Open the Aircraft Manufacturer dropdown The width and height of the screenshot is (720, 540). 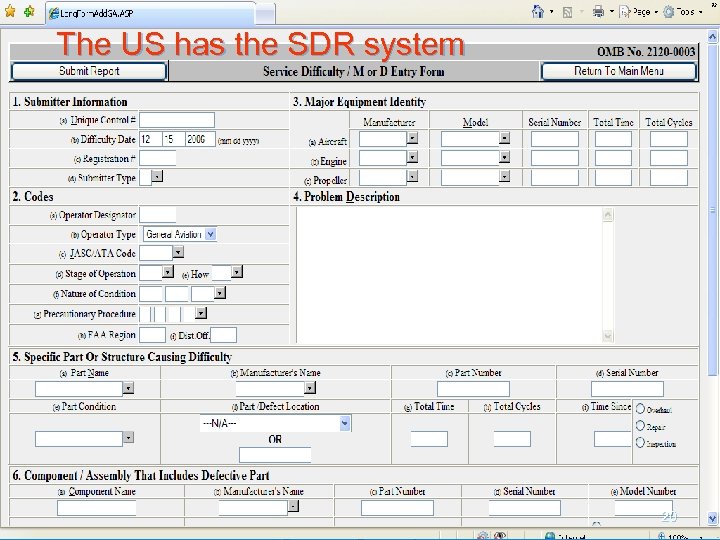click(412, 139)
